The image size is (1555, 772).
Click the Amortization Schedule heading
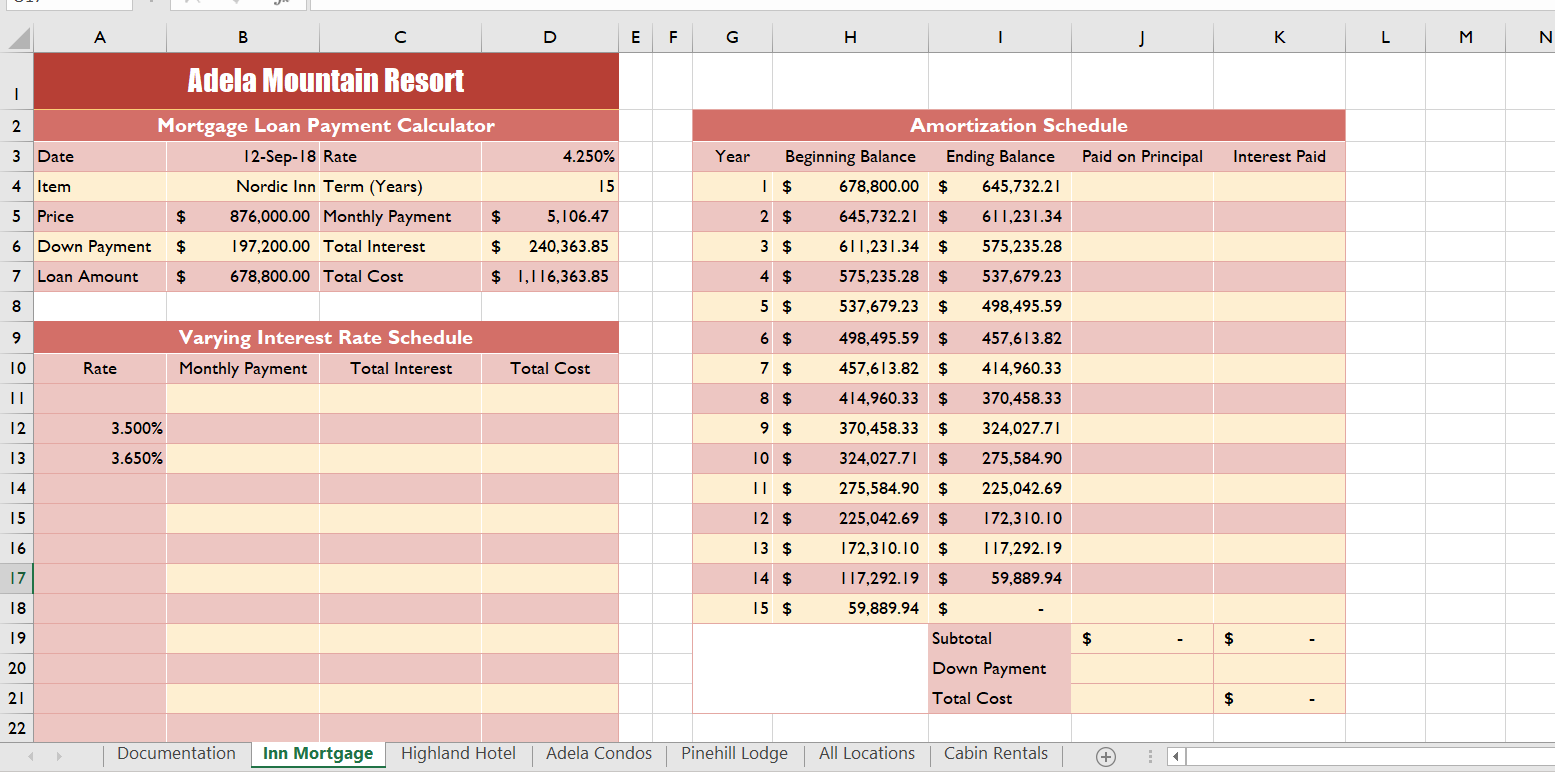1019,126
